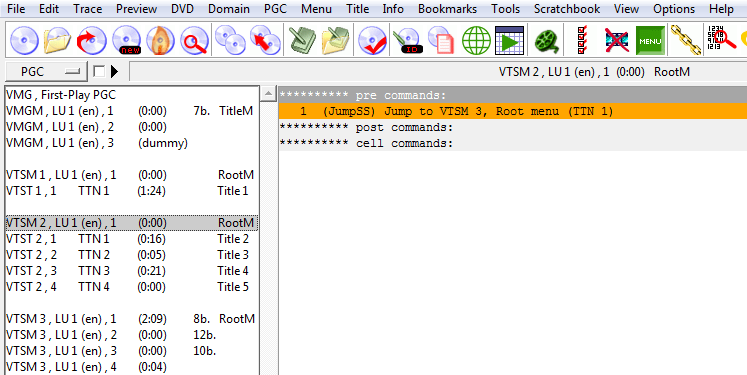Click the disc icon labeled 'new'

tap(126, 41)
